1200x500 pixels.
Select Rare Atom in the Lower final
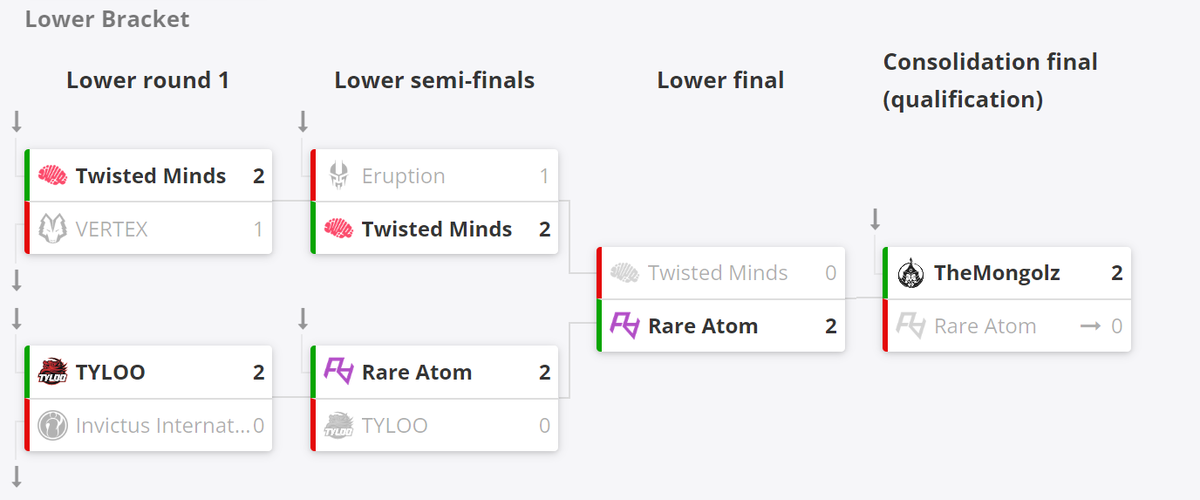[721, 325]
